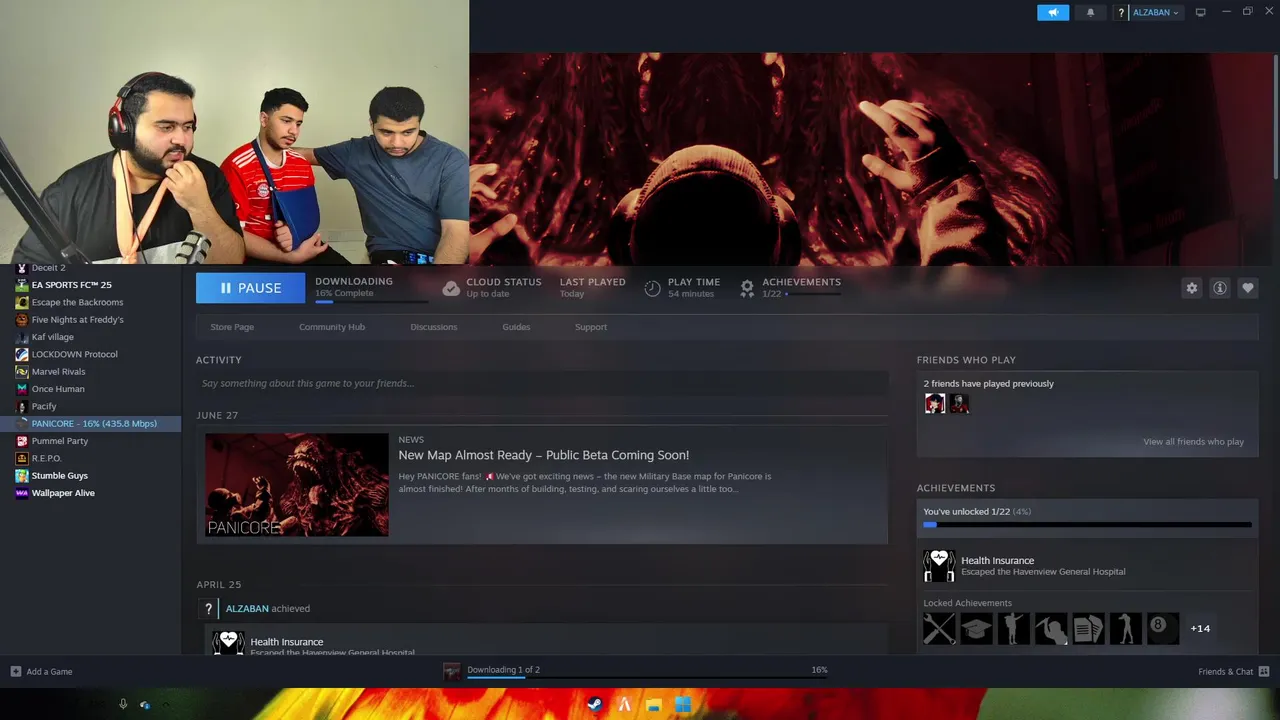Viewport: 1280px width, 720px height.
Task: Show the +14 more locked achievements
Action: 1200,629
